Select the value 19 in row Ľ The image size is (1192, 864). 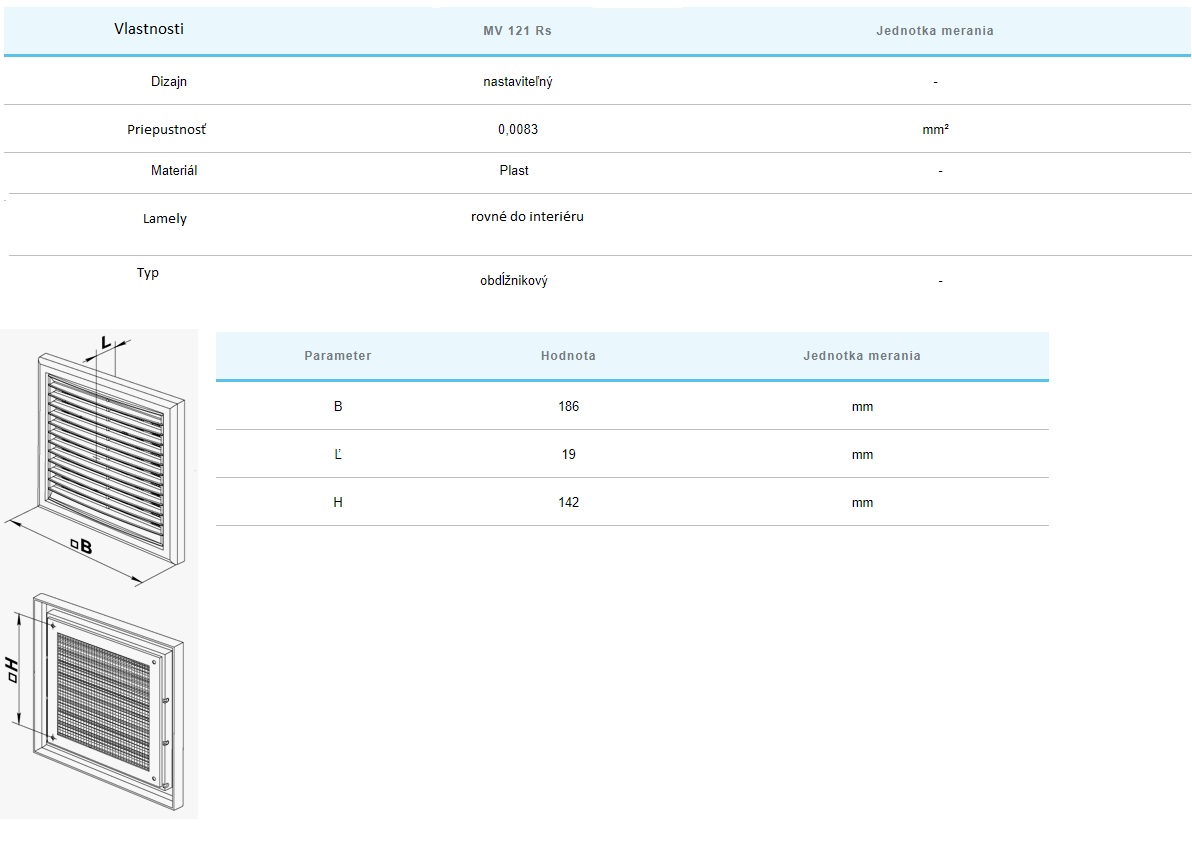tap(568, 455)
